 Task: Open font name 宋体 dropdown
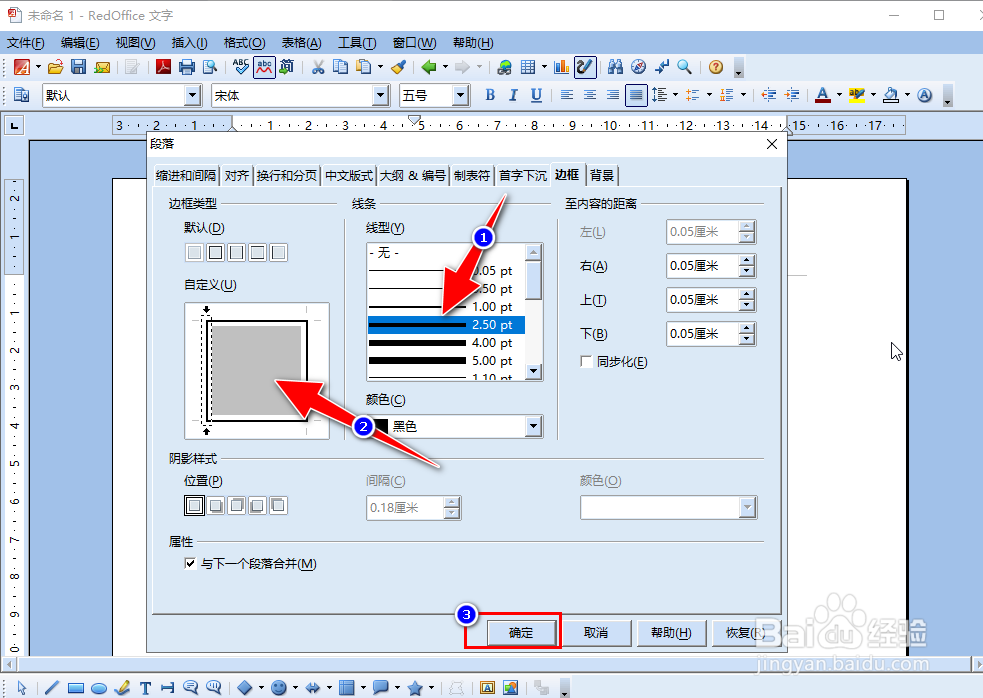pyautogui.click(x=380, y=95)
